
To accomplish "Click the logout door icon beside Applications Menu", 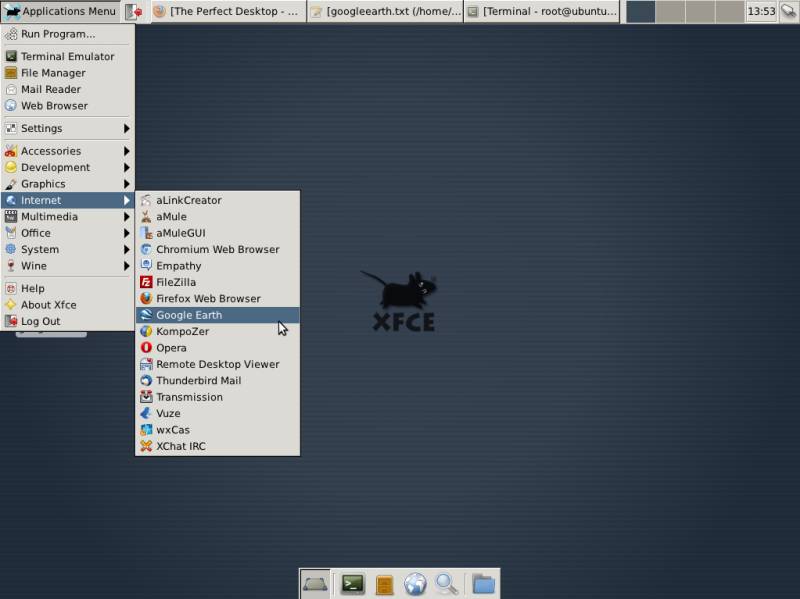I will (x=134, y=11).
